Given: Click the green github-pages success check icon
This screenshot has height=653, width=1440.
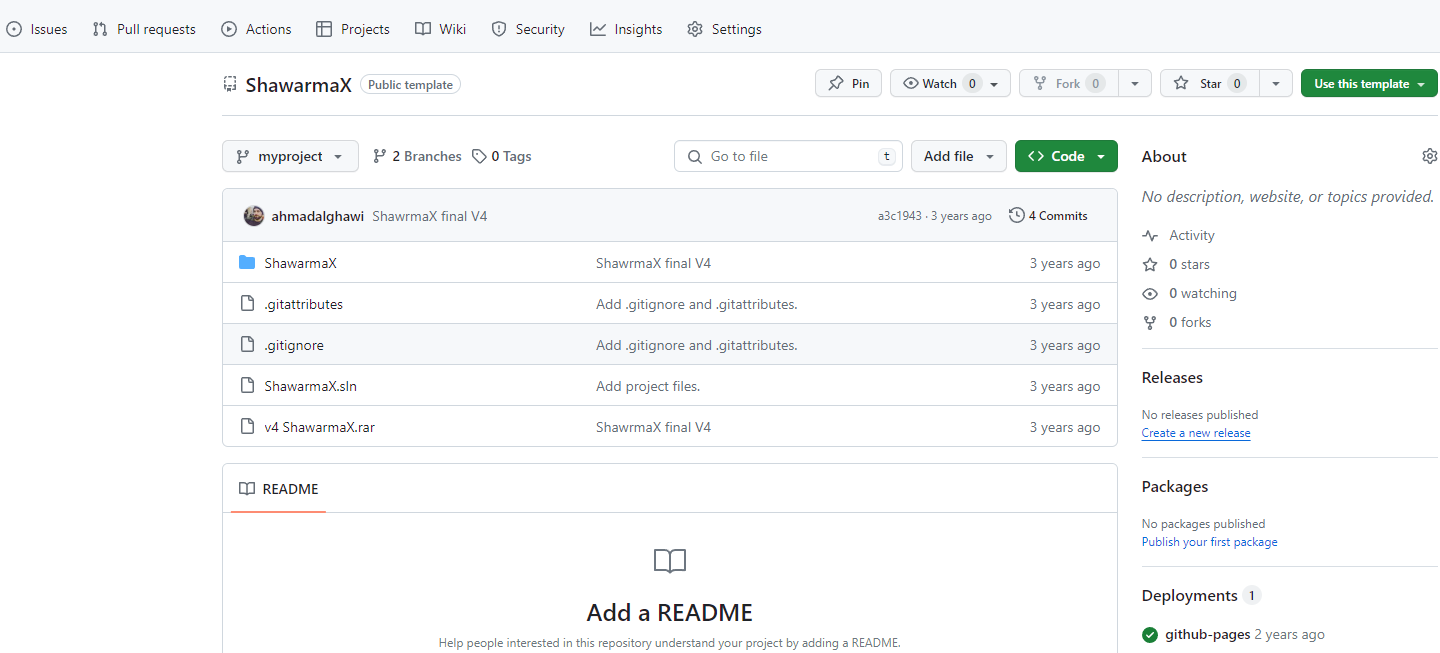Looking at the screenshot, I should tap(1150, 634).
